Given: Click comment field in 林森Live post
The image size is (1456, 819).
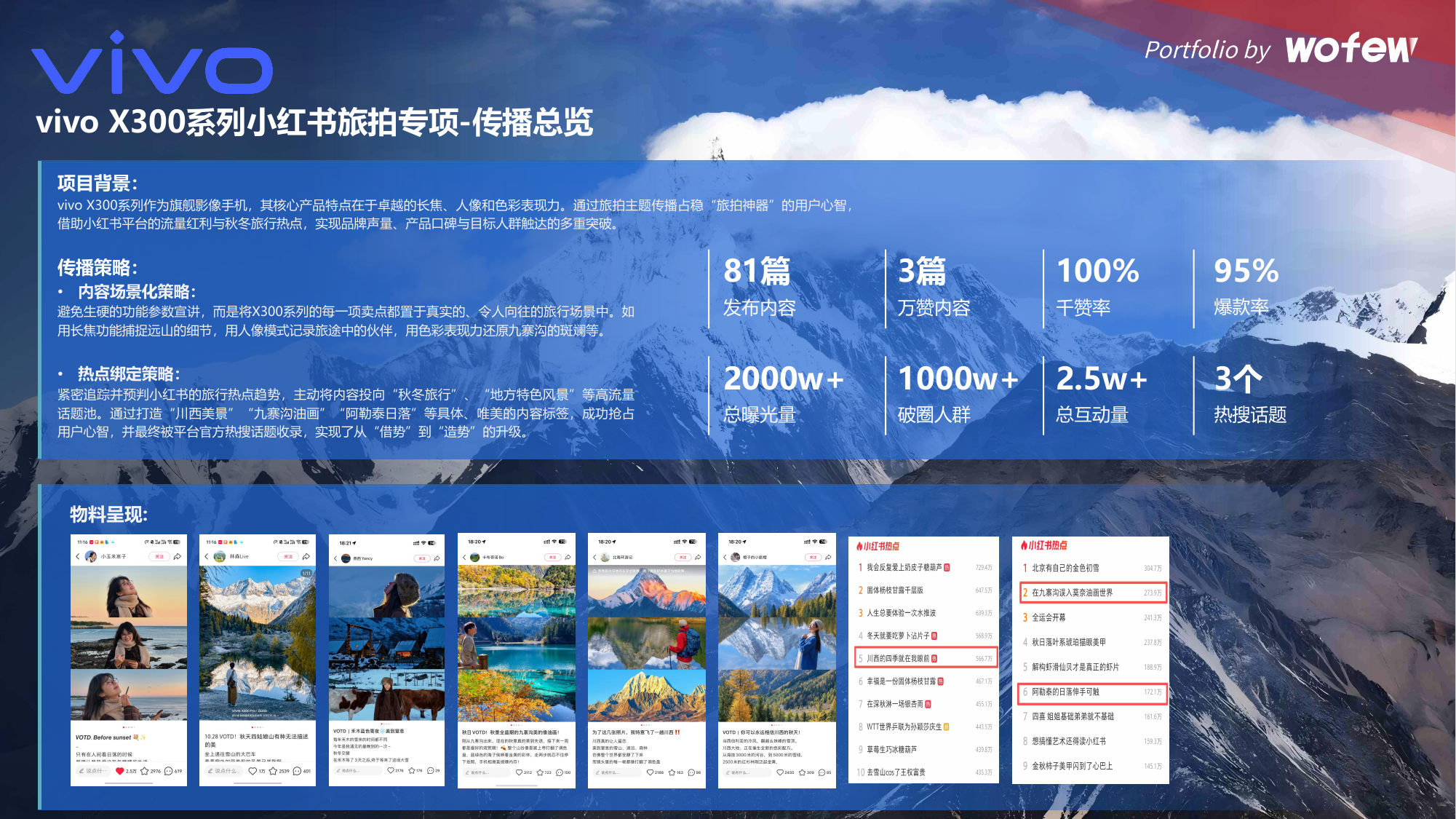Looking at the screenshot, I should (x=223, y=771).
